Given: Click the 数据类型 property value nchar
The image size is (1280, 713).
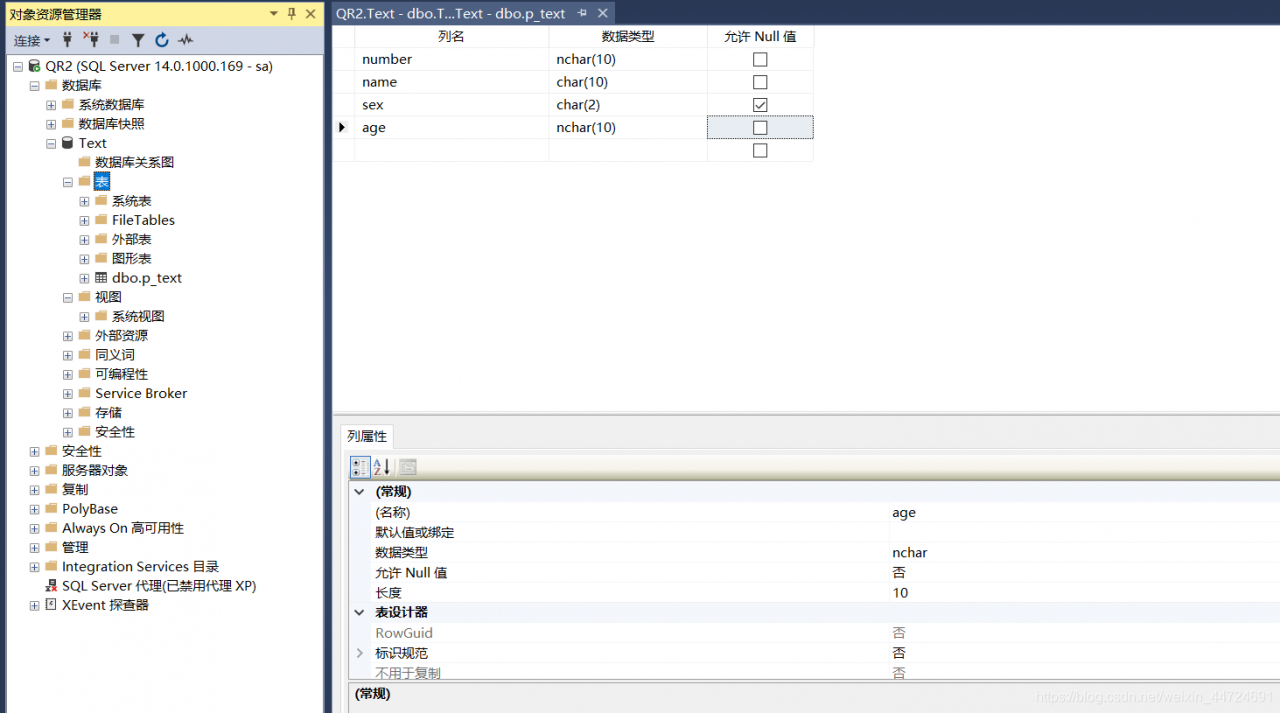Looking at the screenshot, I should point(1084,552).
